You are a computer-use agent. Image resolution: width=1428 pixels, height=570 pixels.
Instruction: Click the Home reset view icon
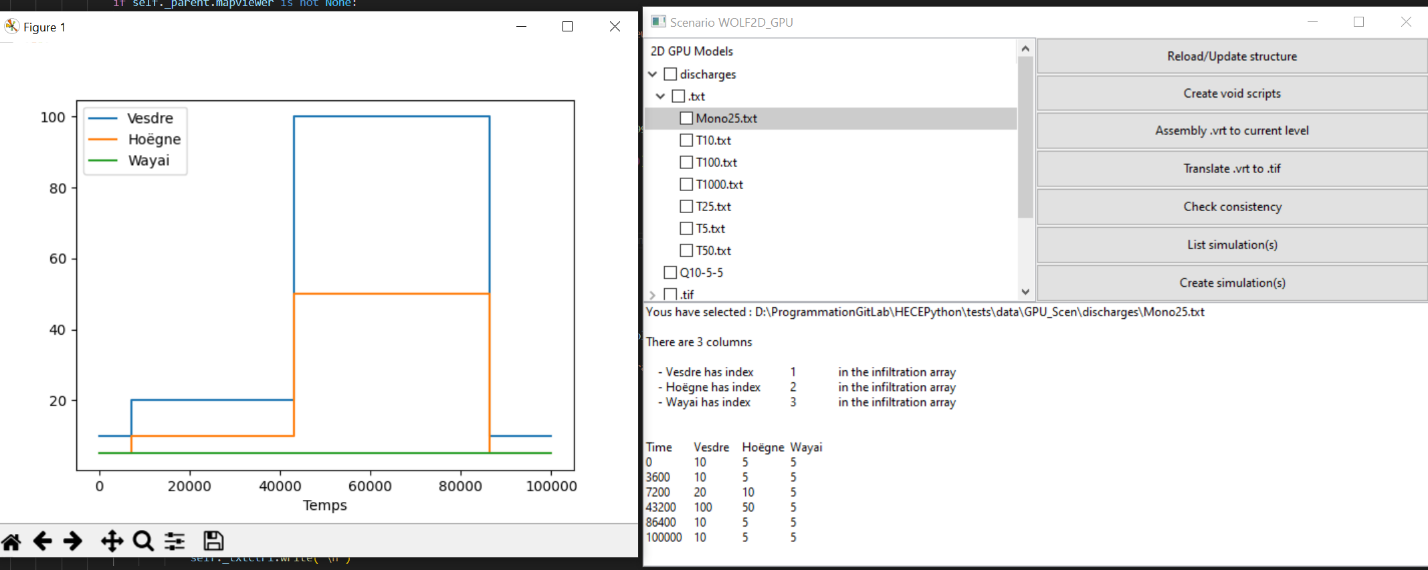[11, 542]
